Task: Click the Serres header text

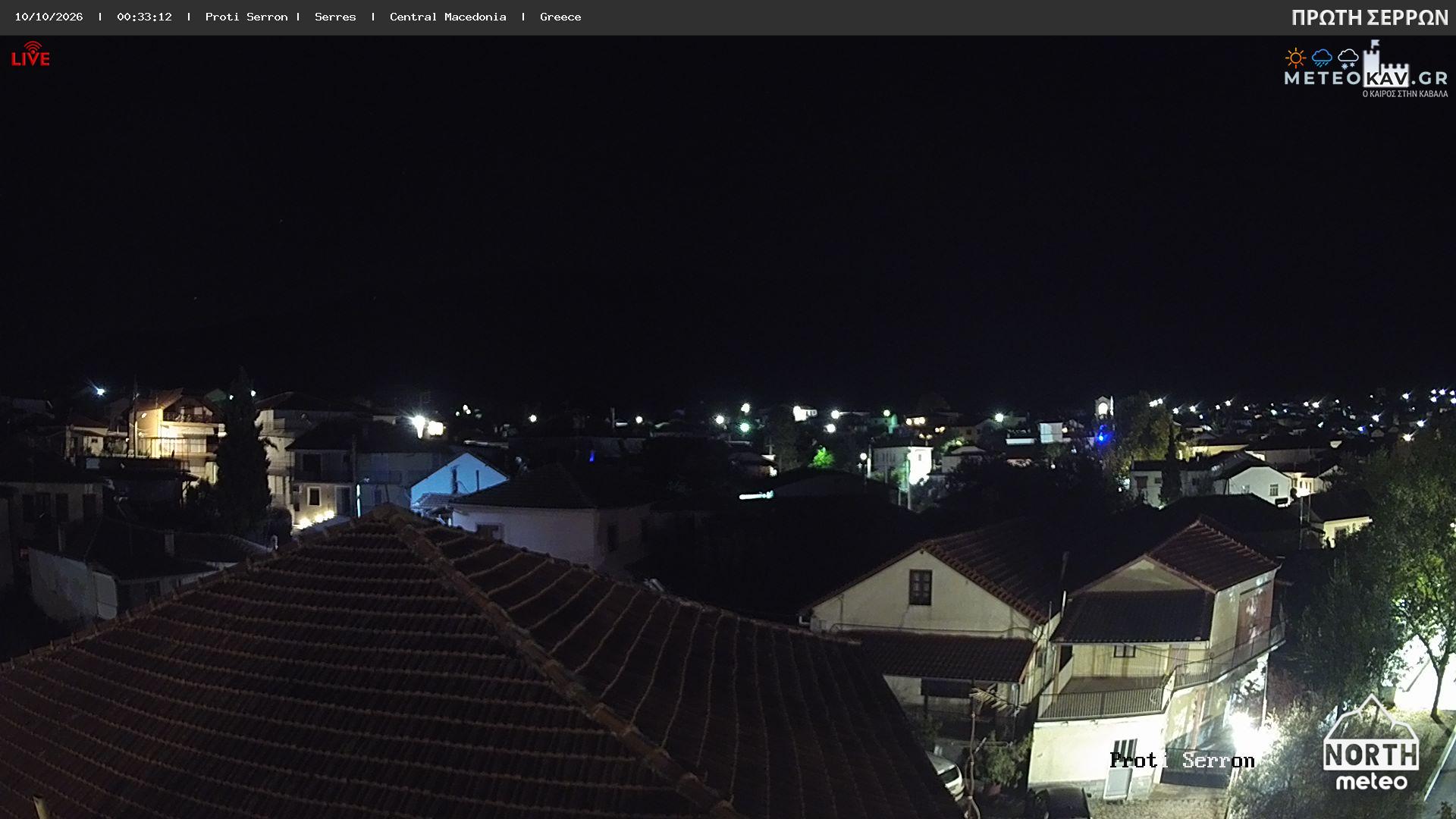Action: 335,17
